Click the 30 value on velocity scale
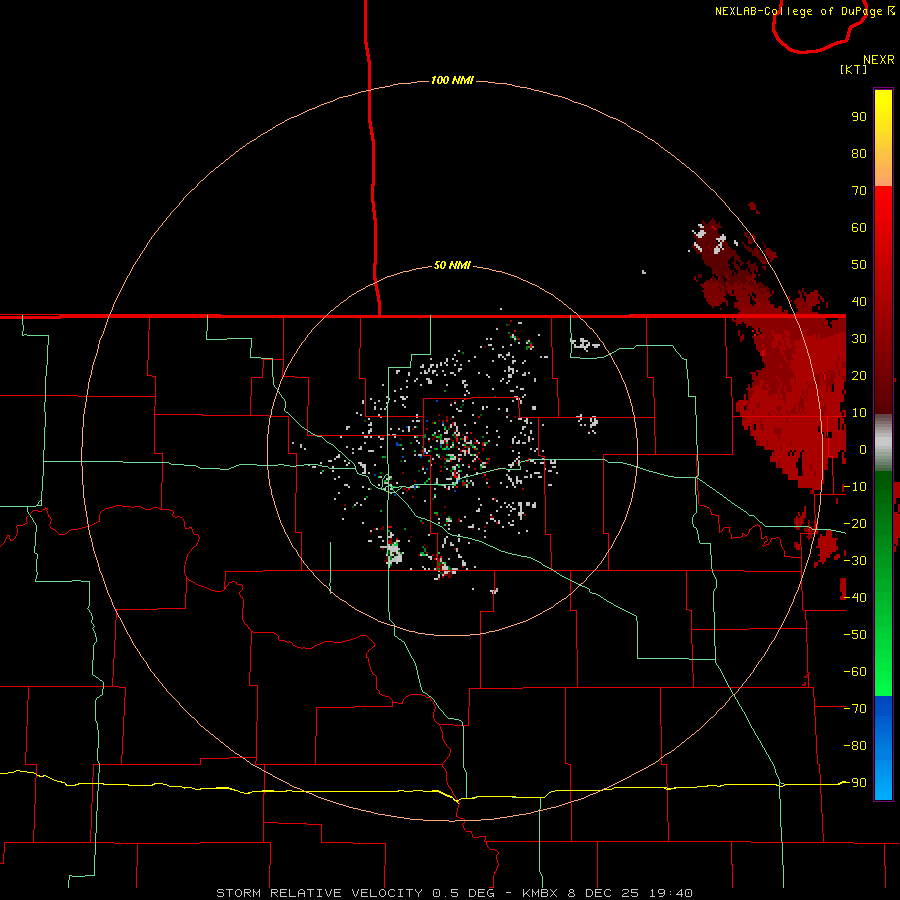900x900 pixels. tap(859, 339)
